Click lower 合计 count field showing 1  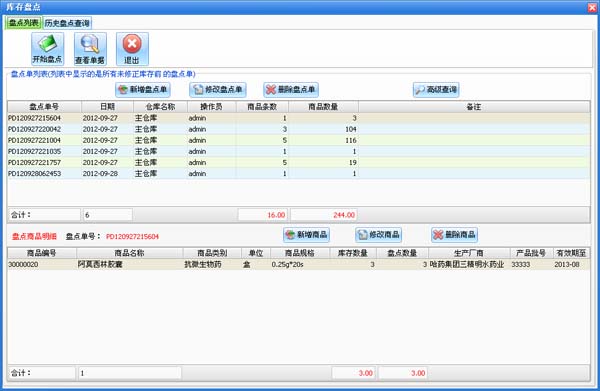pyautogui.click(x=129, y=373)
